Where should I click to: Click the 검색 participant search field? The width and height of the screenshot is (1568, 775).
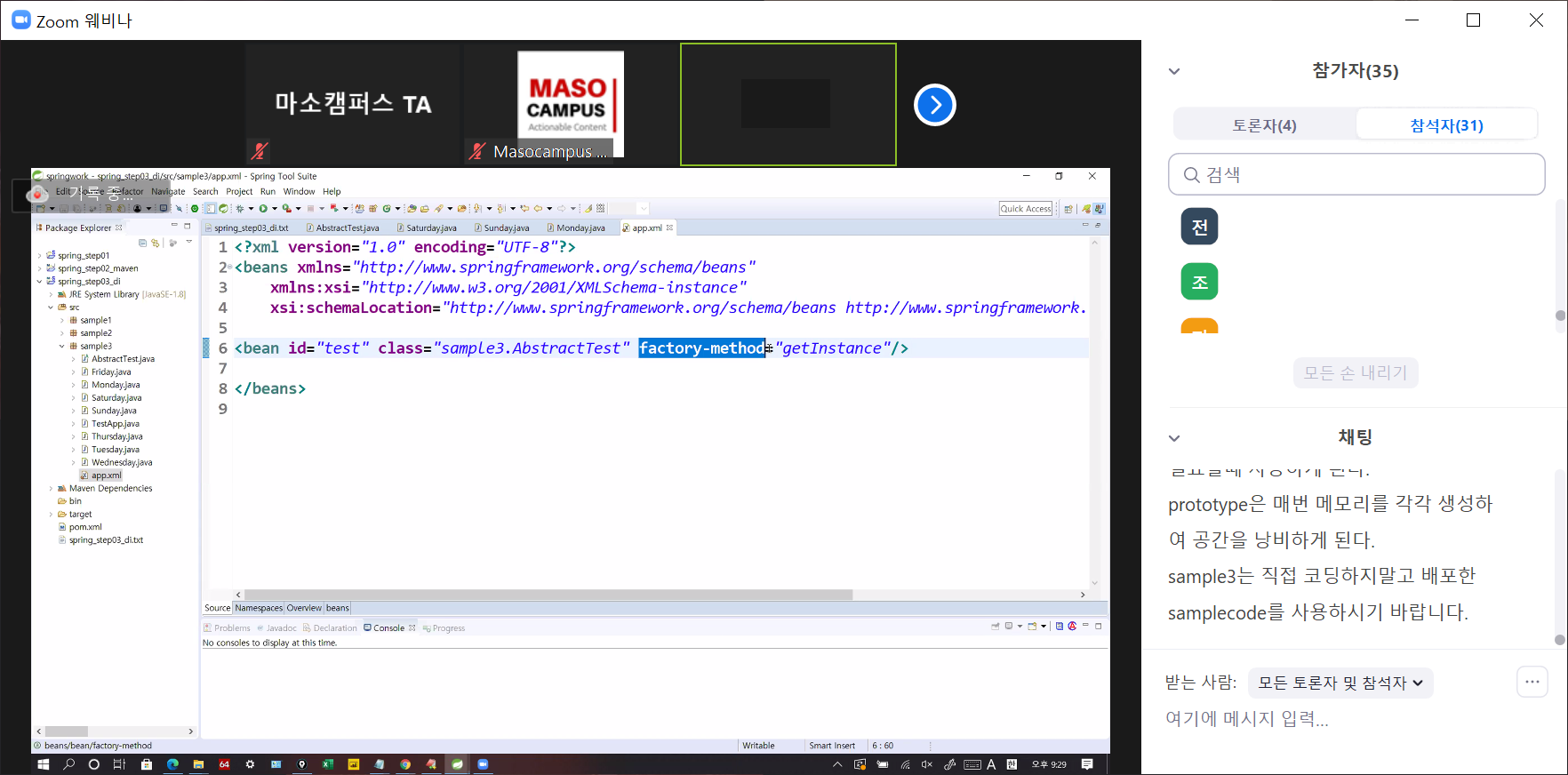pyautogui.click(x=1356, y=175)
